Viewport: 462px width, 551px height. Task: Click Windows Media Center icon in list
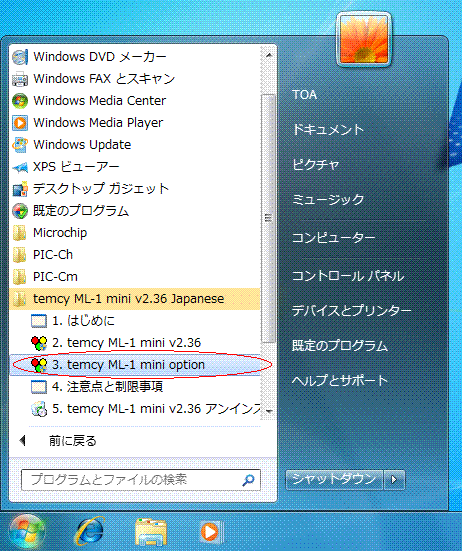pyautogui.click(x=20, y=101)
